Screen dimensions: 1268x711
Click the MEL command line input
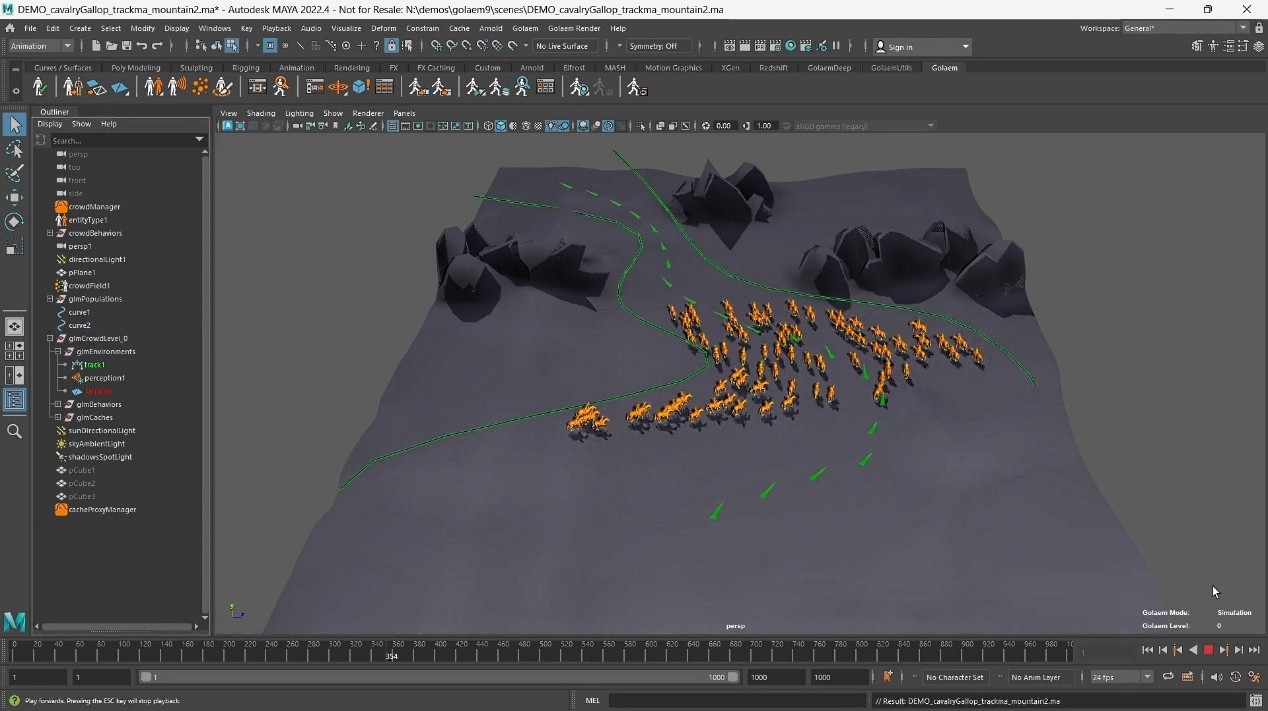tap(738, 701)
